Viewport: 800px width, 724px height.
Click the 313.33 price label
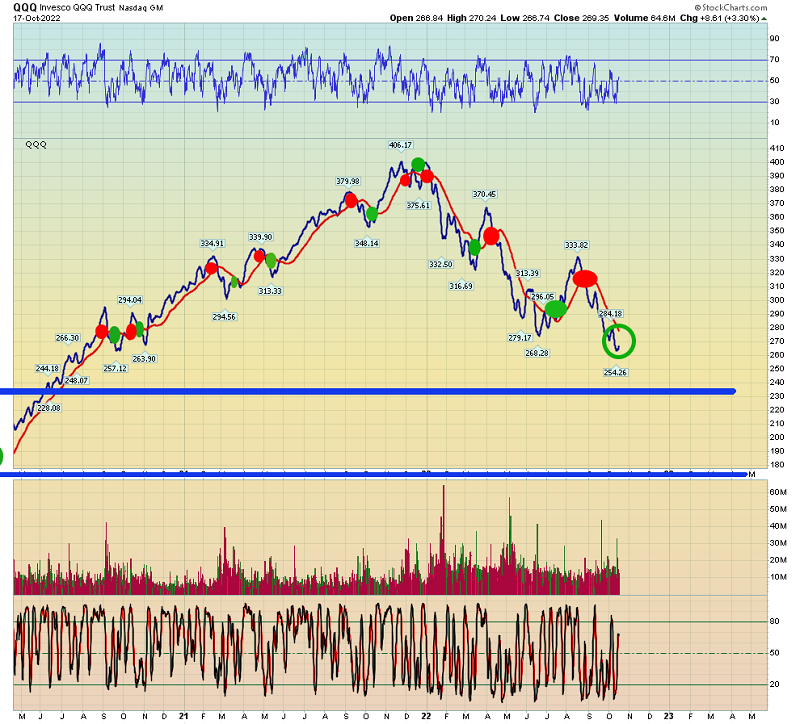pyautogui.click(x=270, y=291)
